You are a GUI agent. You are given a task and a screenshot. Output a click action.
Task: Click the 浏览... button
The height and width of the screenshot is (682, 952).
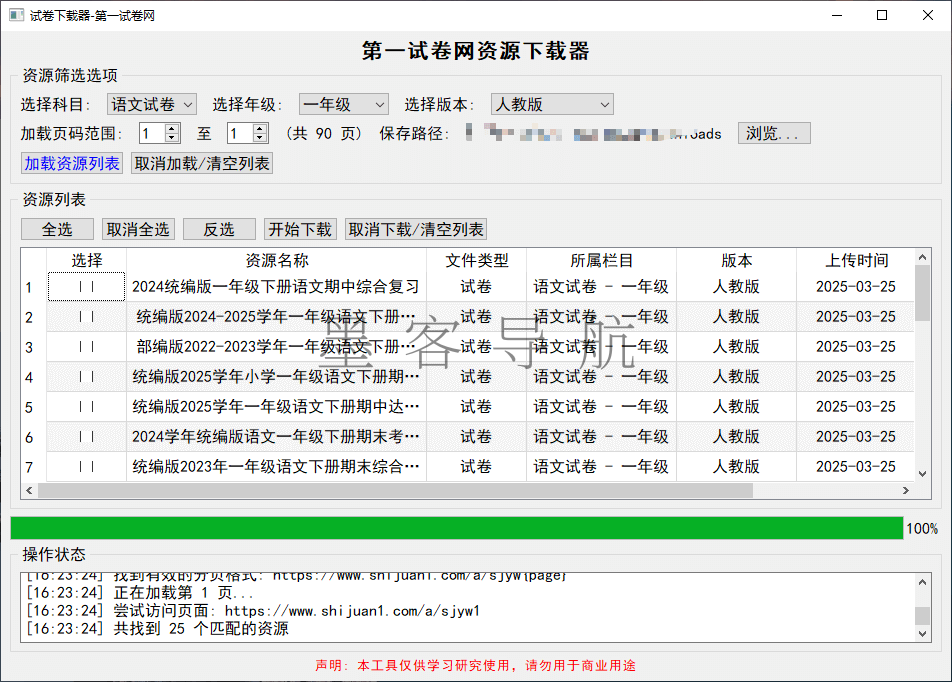click(x=774, y=133)
